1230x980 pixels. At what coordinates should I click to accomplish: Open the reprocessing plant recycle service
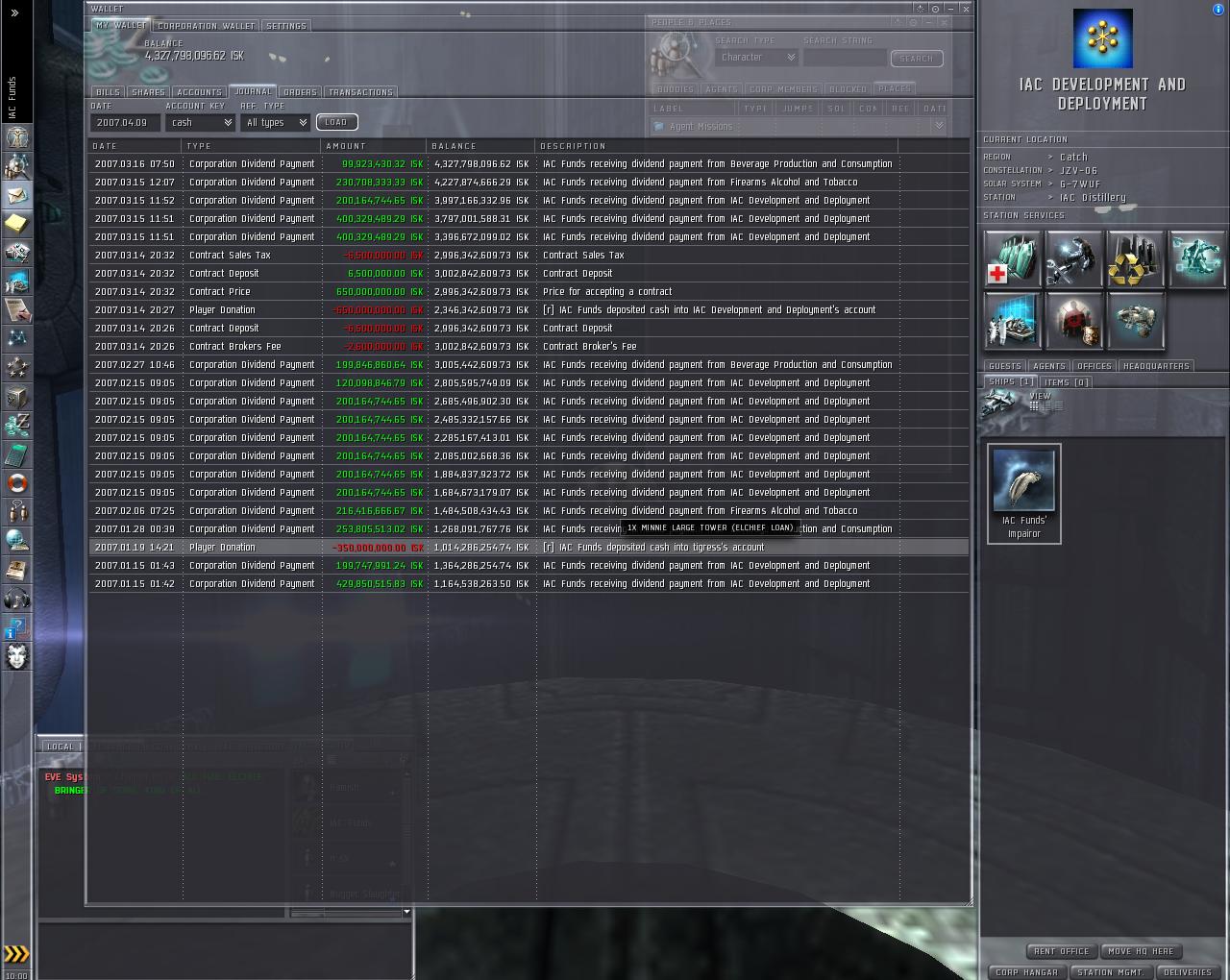pyautogui.click(x=1136, y=259)
